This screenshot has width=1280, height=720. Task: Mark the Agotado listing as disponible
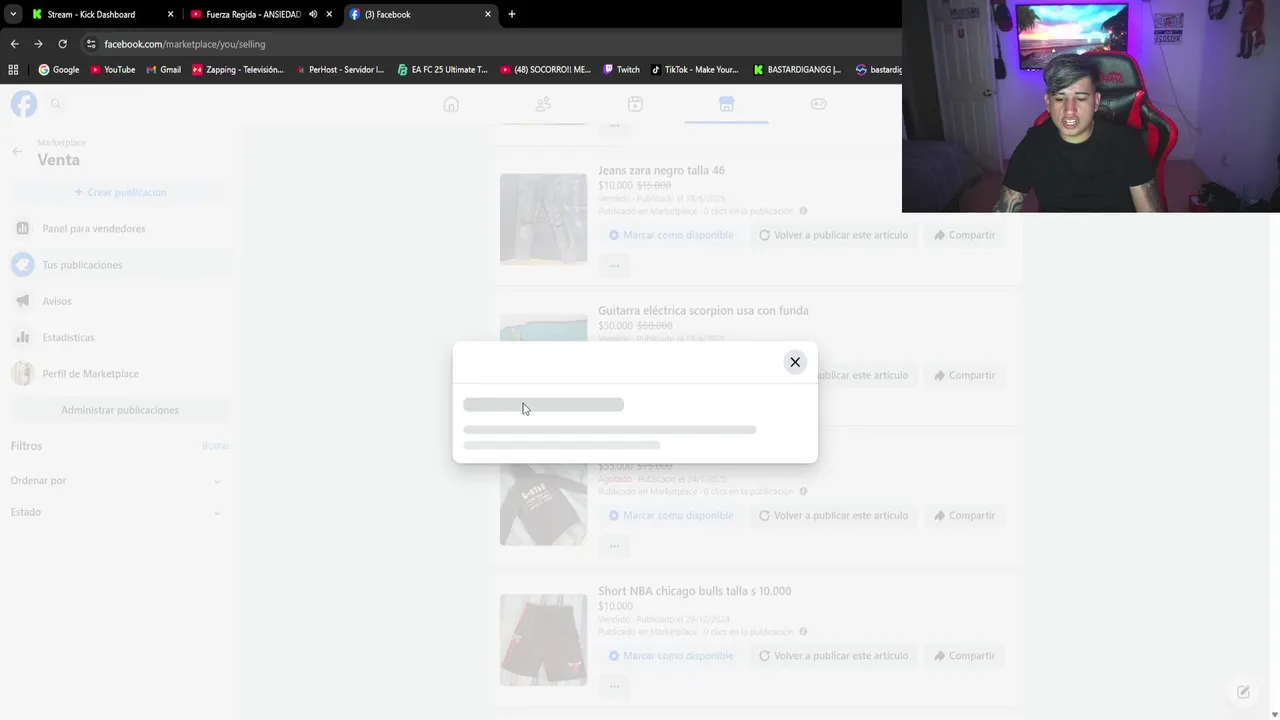coord(672,516)
